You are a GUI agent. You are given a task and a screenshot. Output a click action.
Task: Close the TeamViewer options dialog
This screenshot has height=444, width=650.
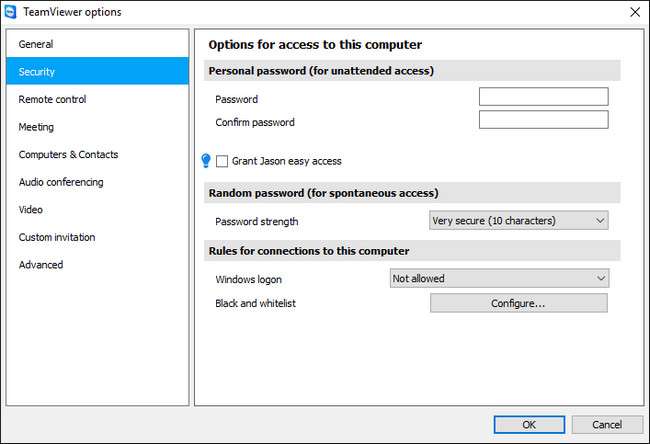tap(634, 11)
